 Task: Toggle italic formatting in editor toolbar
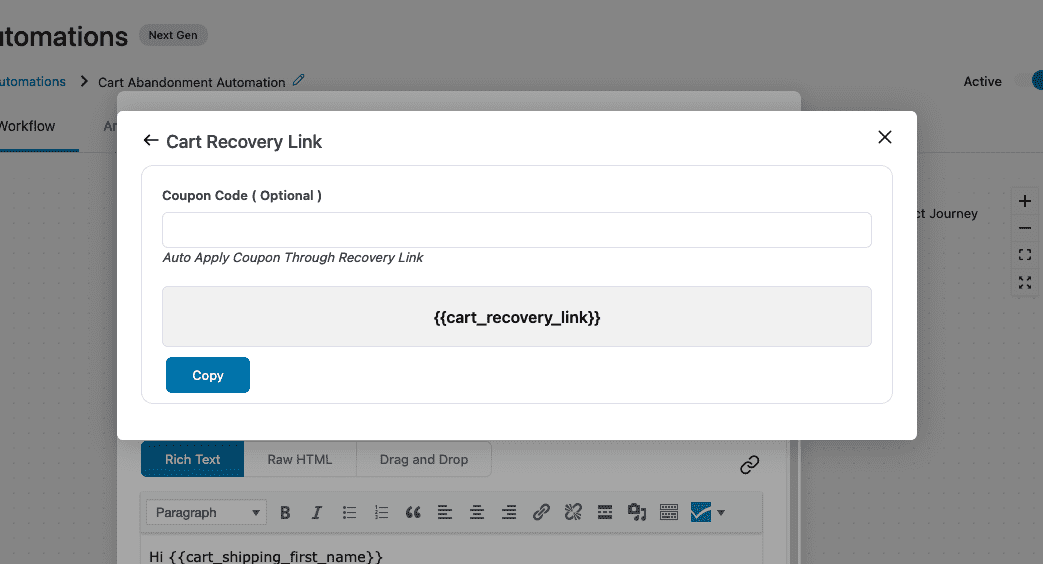(x=317, y=512)
